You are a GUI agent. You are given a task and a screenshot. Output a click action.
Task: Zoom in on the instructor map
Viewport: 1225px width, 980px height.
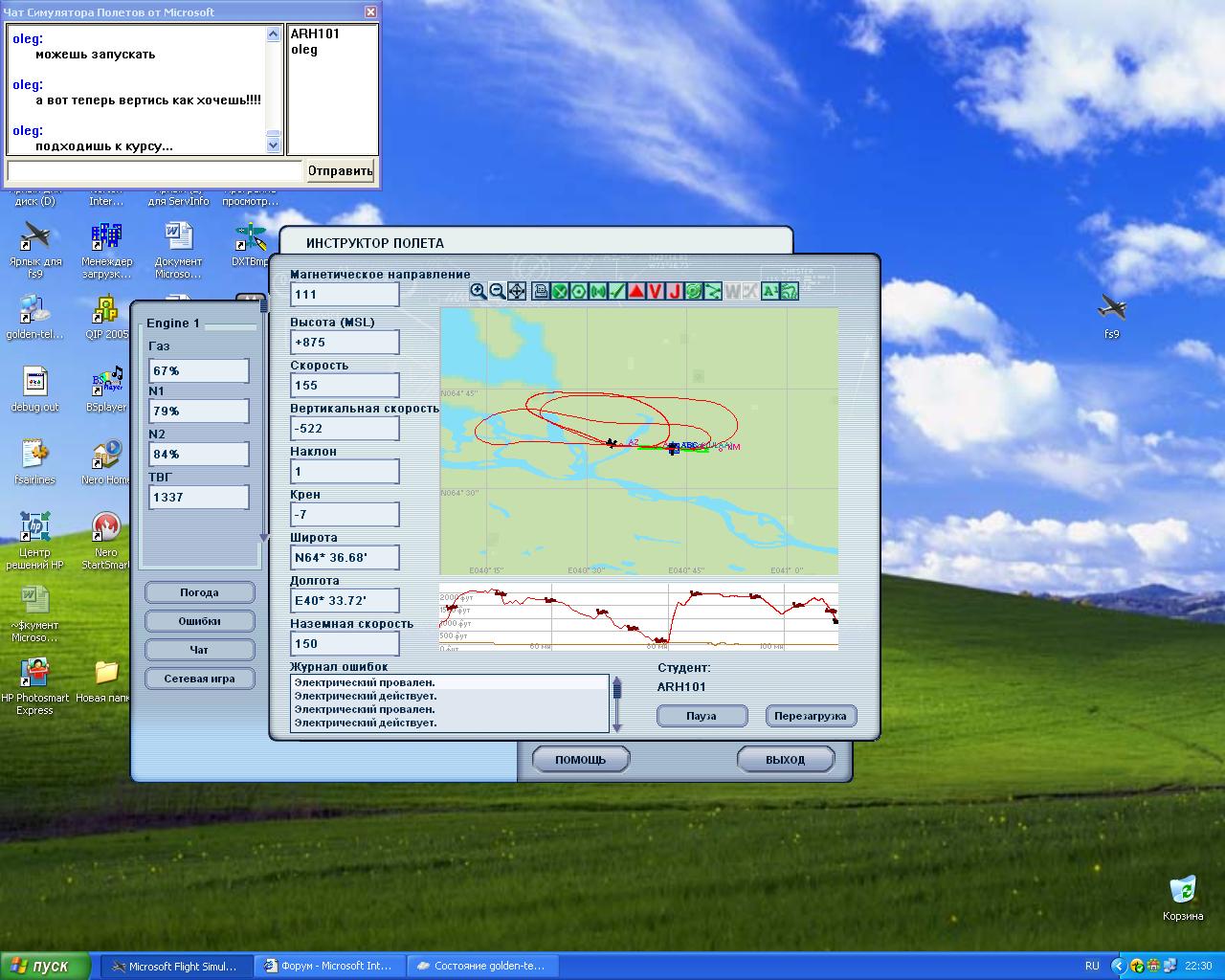(x=479, y=291)
